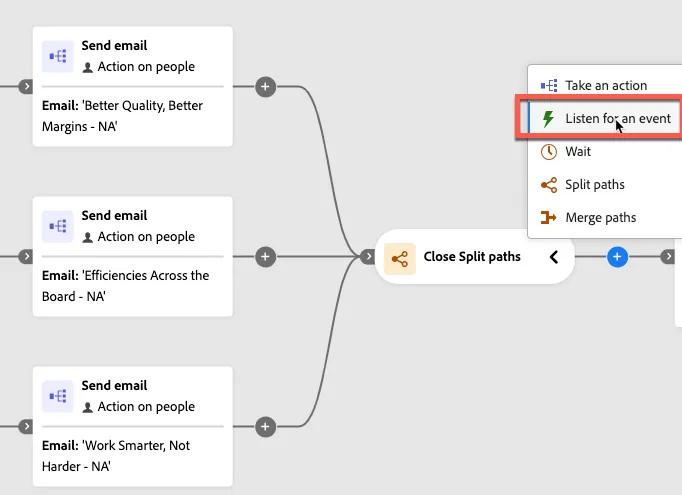Click input arrow of 'Work Smarter' Send email card
This screenshot has width=682, height=495.
[x=26, y=426]
